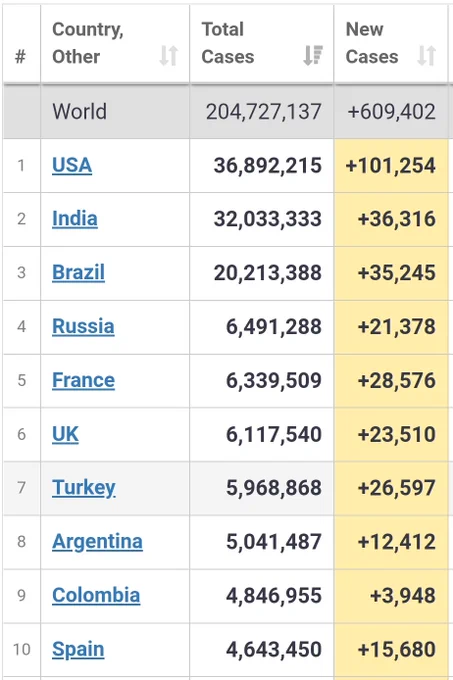Image resolution: width=453 pixels, height=680 pixels.
Task: Sort by the New Cases column arrows
Action: (x=427, y=56)
